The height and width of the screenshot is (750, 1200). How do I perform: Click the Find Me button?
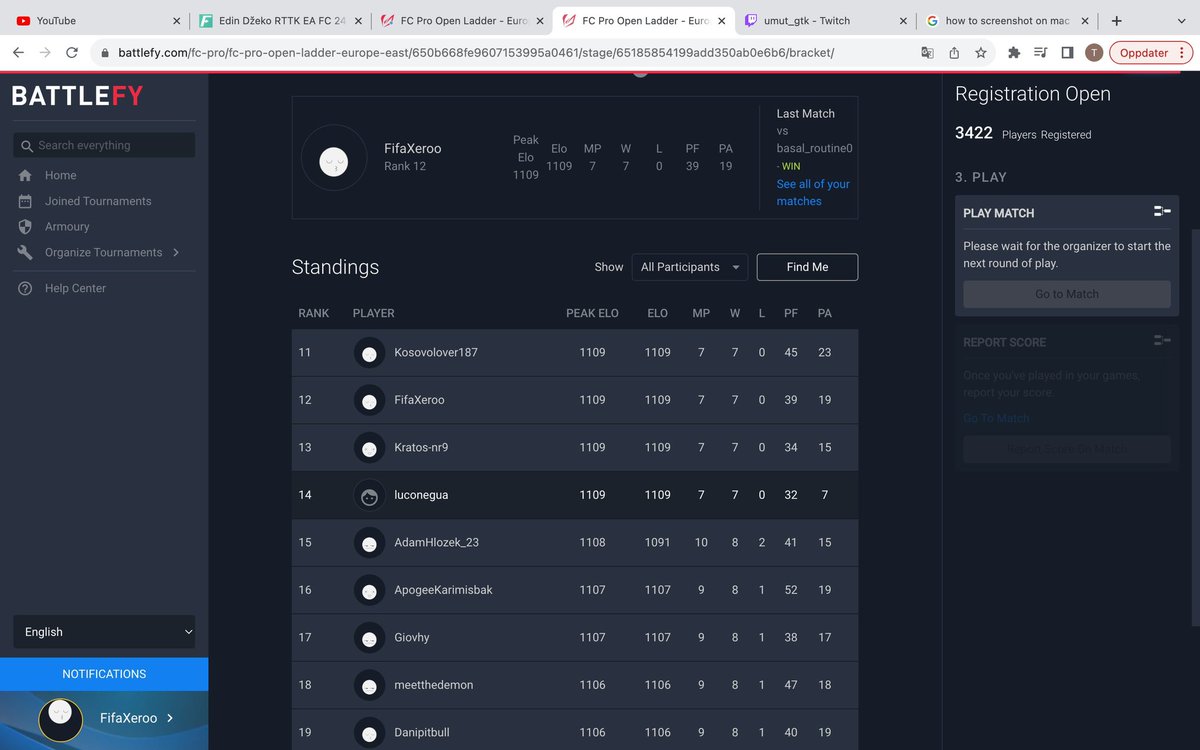807,267
